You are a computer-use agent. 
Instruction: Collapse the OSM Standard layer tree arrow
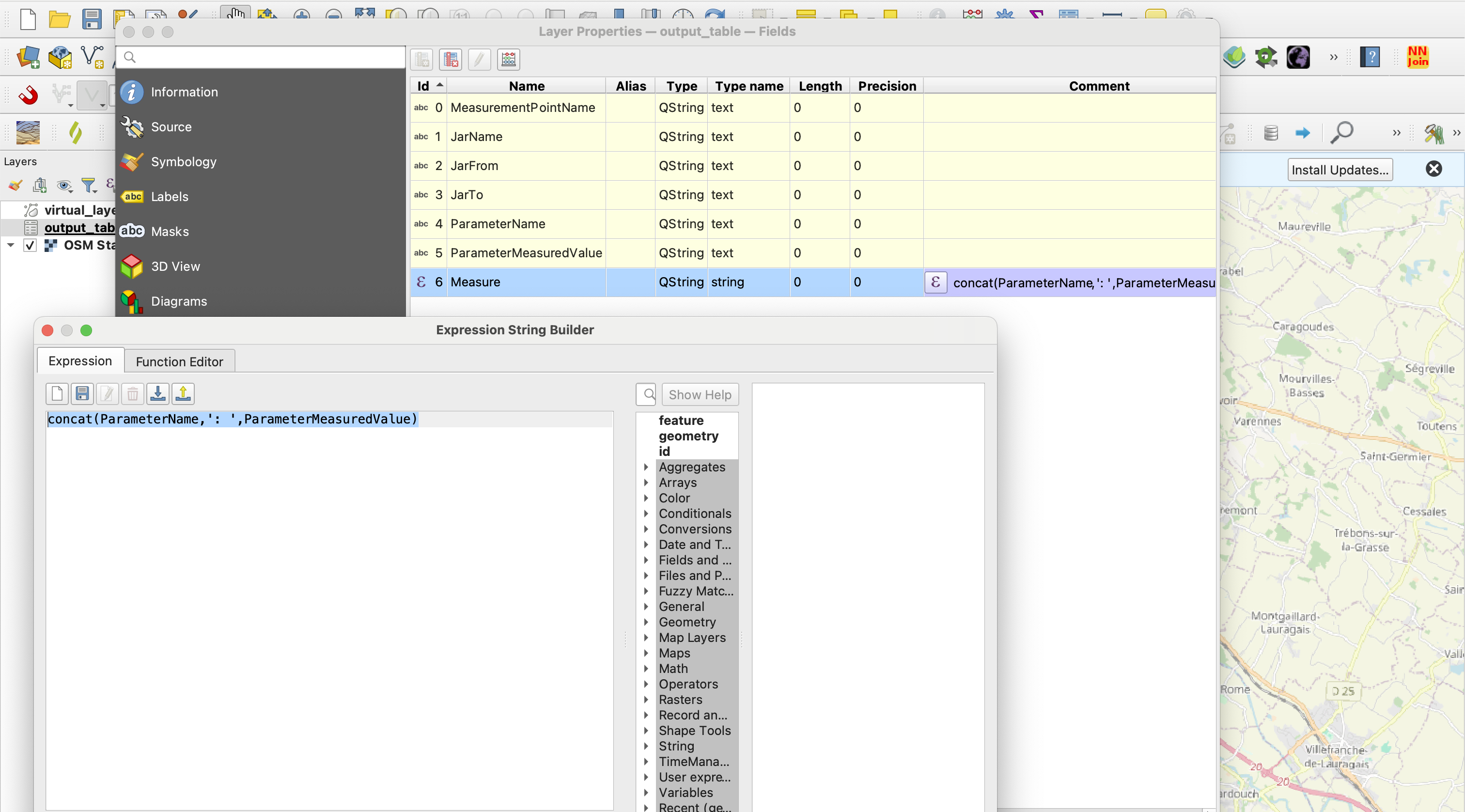[10, 245]
